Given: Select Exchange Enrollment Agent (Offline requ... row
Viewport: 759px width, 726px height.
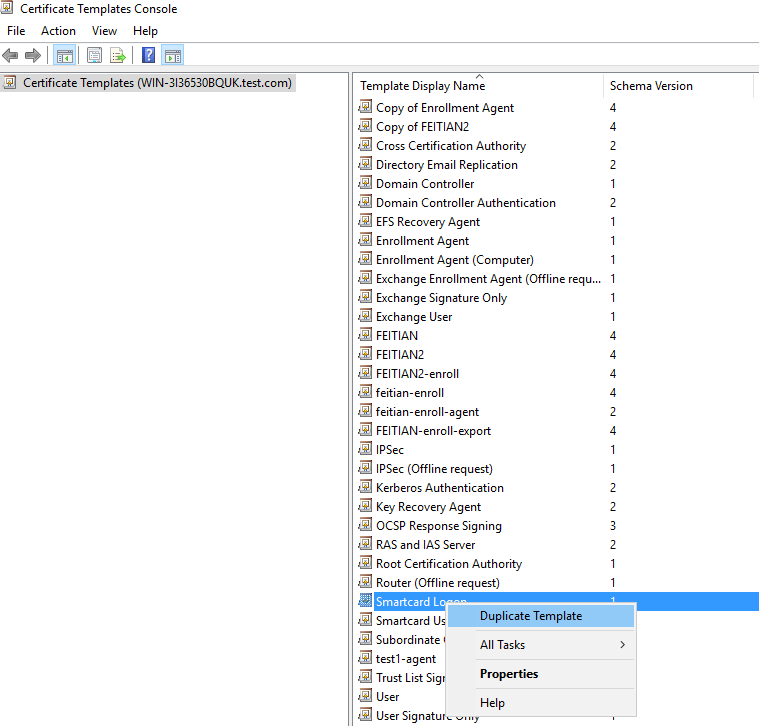Looking at the screenshot, I should (x=488, y=279).
